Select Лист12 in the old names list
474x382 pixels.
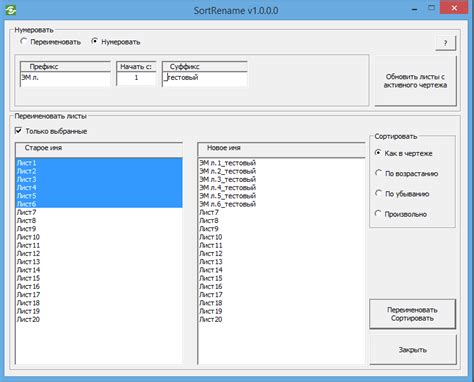pos(99,253)
